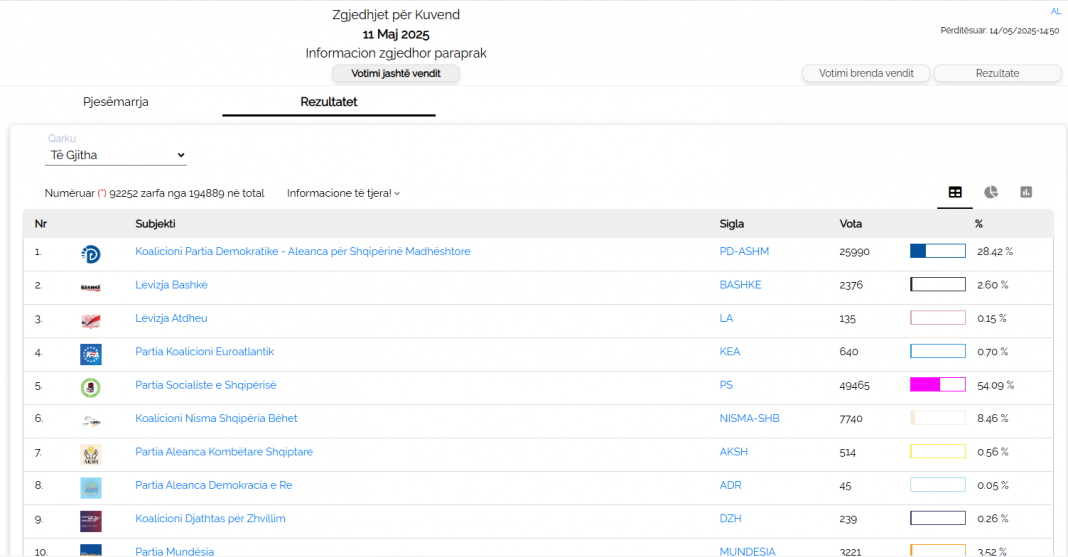
Task: Open the Pjesëmarrja tab
Action: [116, 101]
